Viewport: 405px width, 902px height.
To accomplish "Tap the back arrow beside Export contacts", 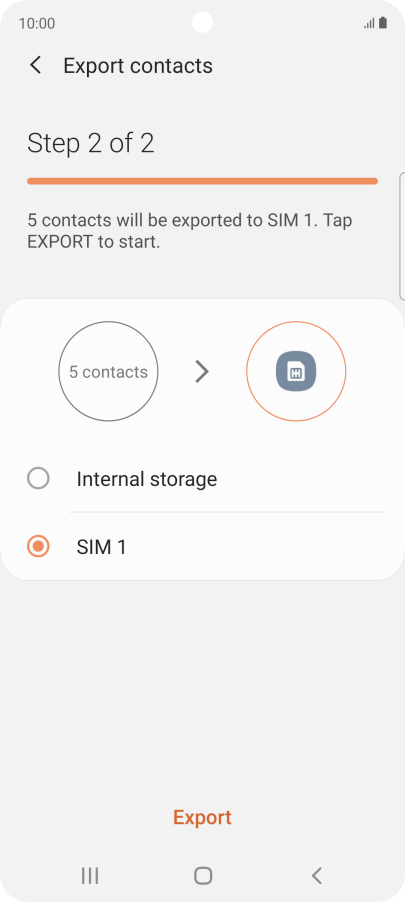I will point(36,66).
